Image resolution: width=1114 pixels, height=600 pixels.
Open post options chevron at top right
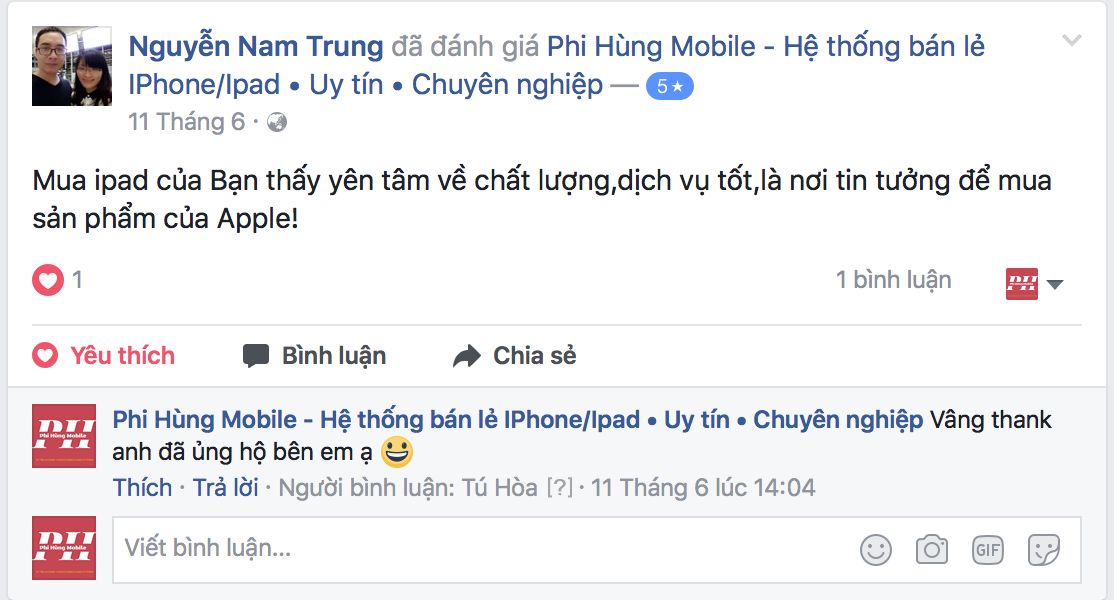pos(1071,40)
